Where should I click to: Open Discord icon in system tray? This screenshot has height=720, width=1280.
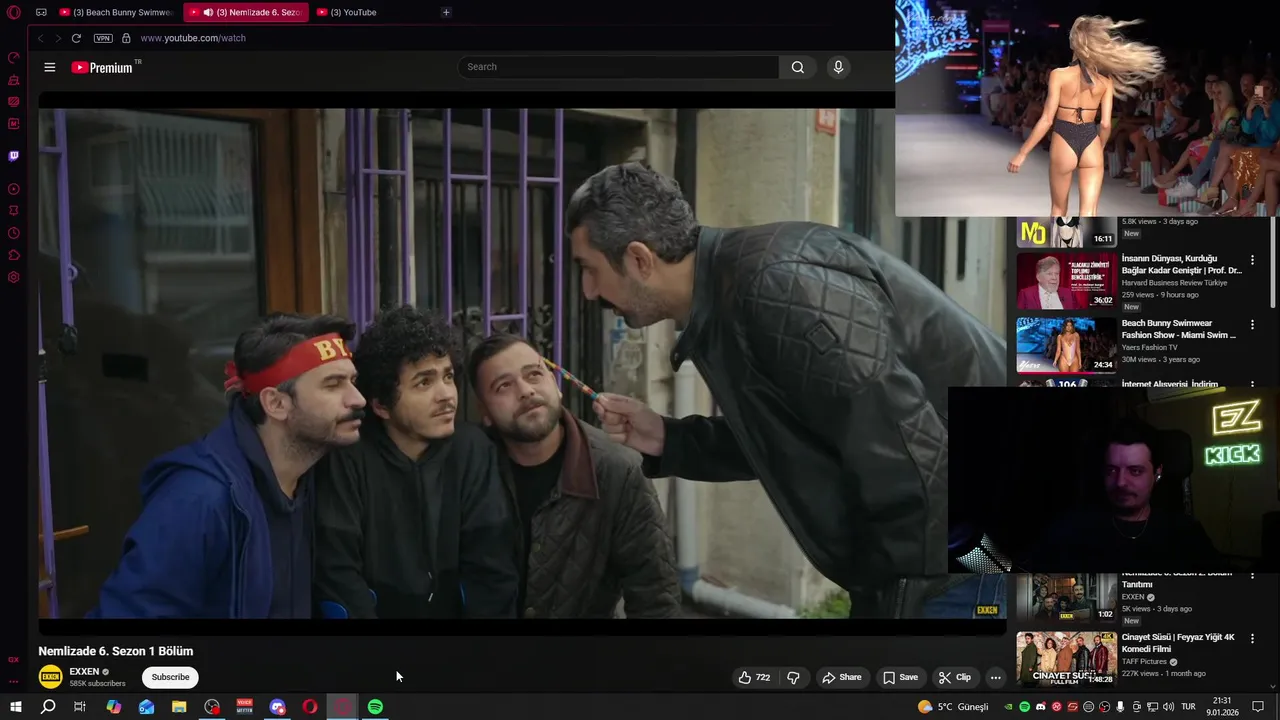[1040, 707]
